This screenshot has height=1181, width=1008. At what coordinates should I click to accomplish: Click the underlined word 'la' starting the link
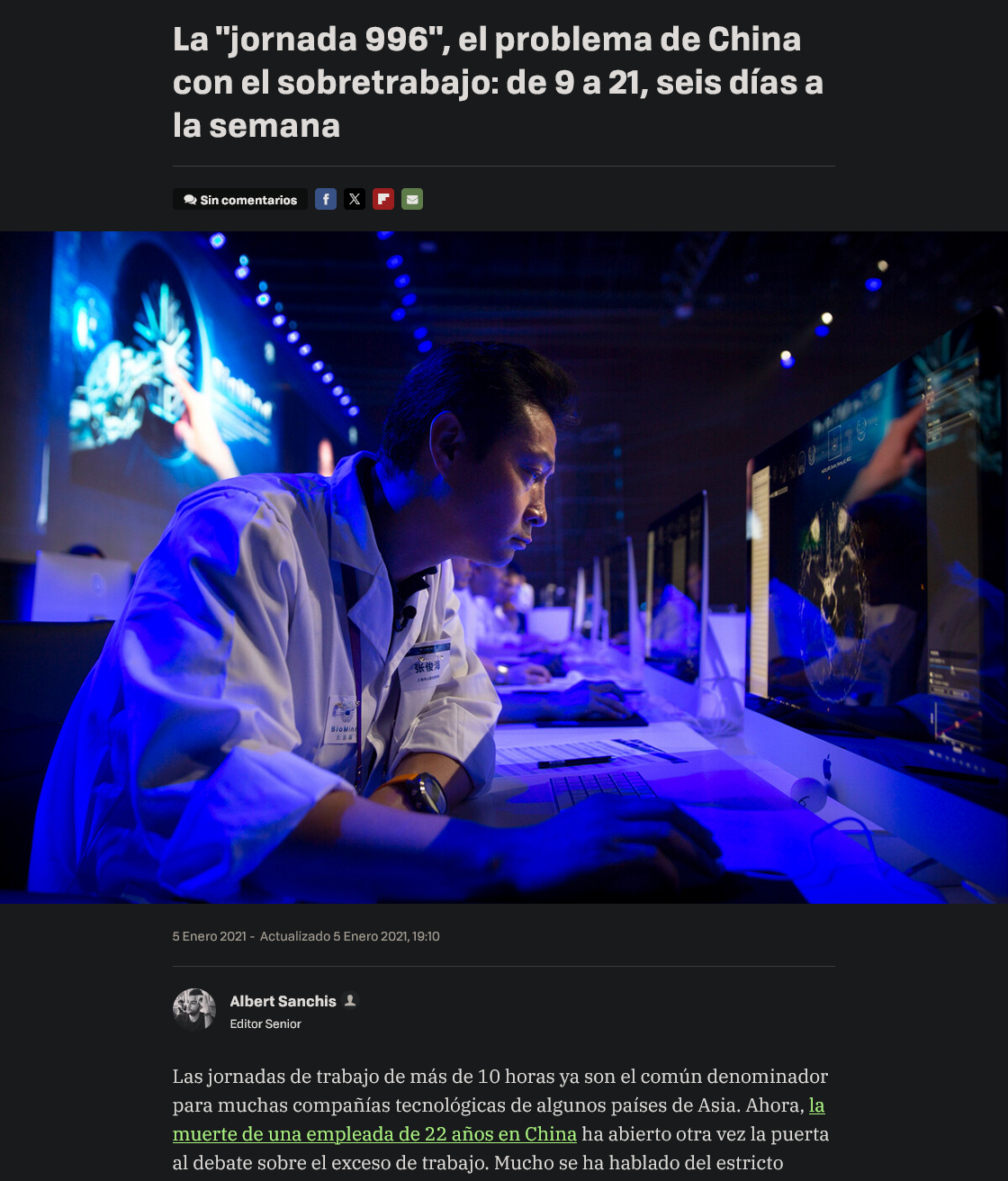click(x=816, y=1104)
